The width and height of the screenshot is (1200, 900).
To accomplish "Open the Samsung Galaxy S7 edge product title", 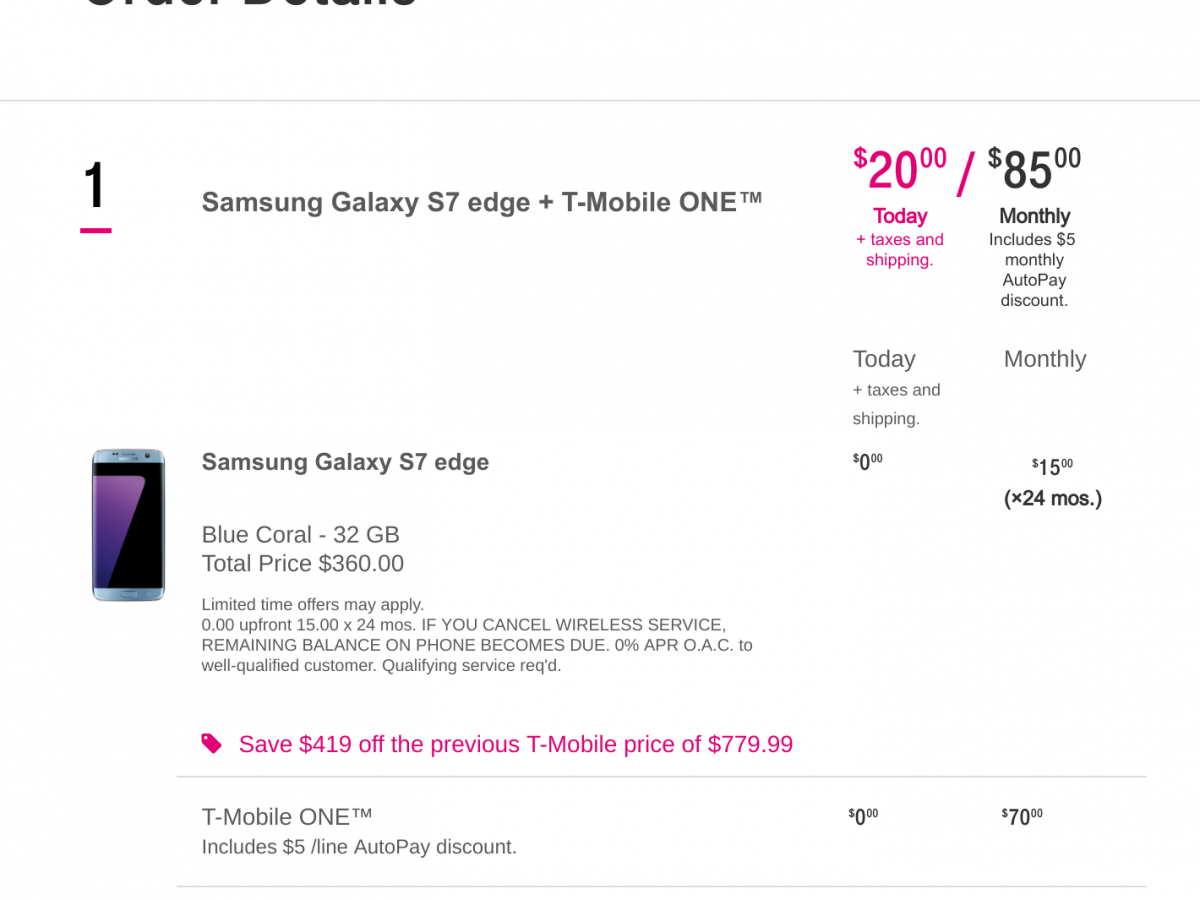I will [345, 462].
